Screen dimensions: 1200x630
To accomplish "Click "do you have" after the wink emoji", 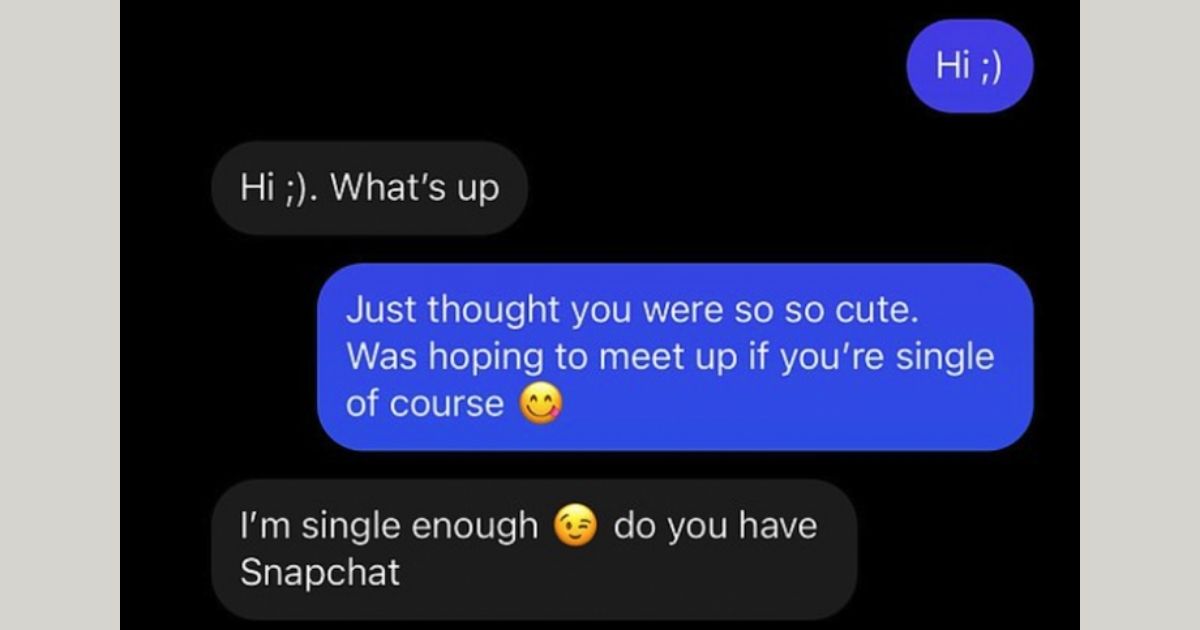I will [715, 525].
